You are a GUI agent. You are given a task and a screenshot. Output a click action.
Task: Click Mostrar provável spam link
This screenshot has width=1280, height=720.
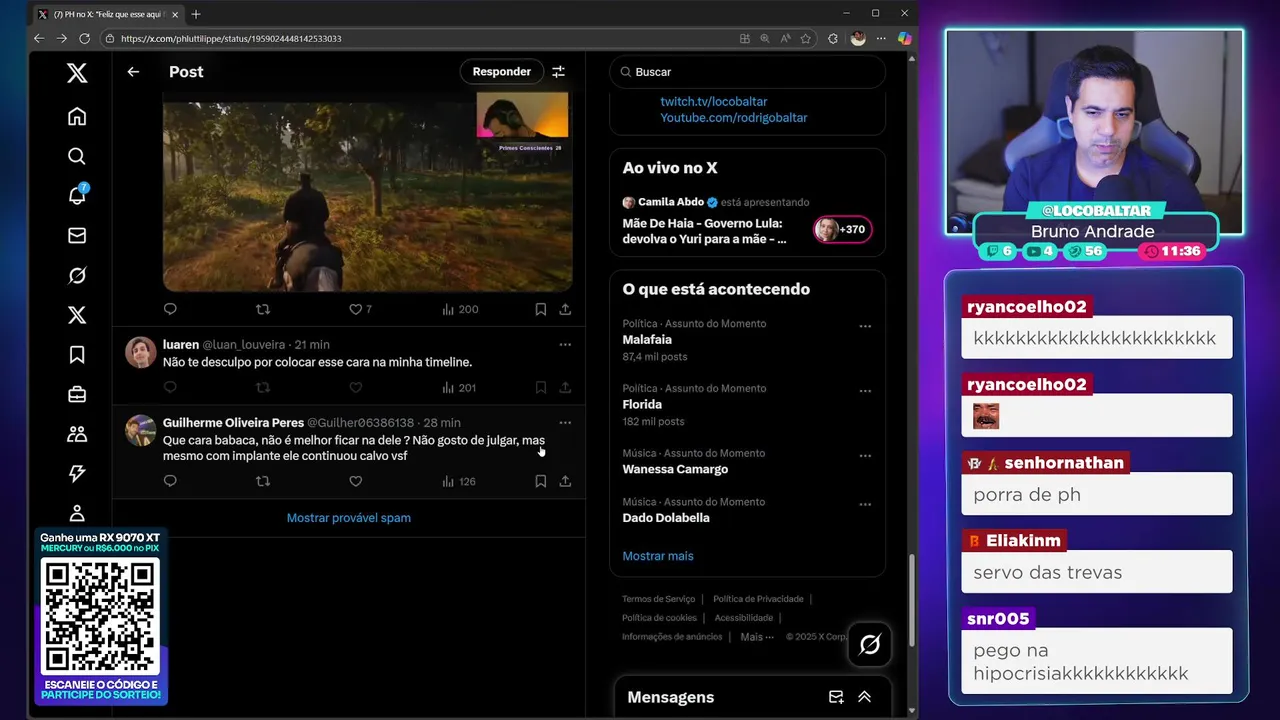click(349, 518)
